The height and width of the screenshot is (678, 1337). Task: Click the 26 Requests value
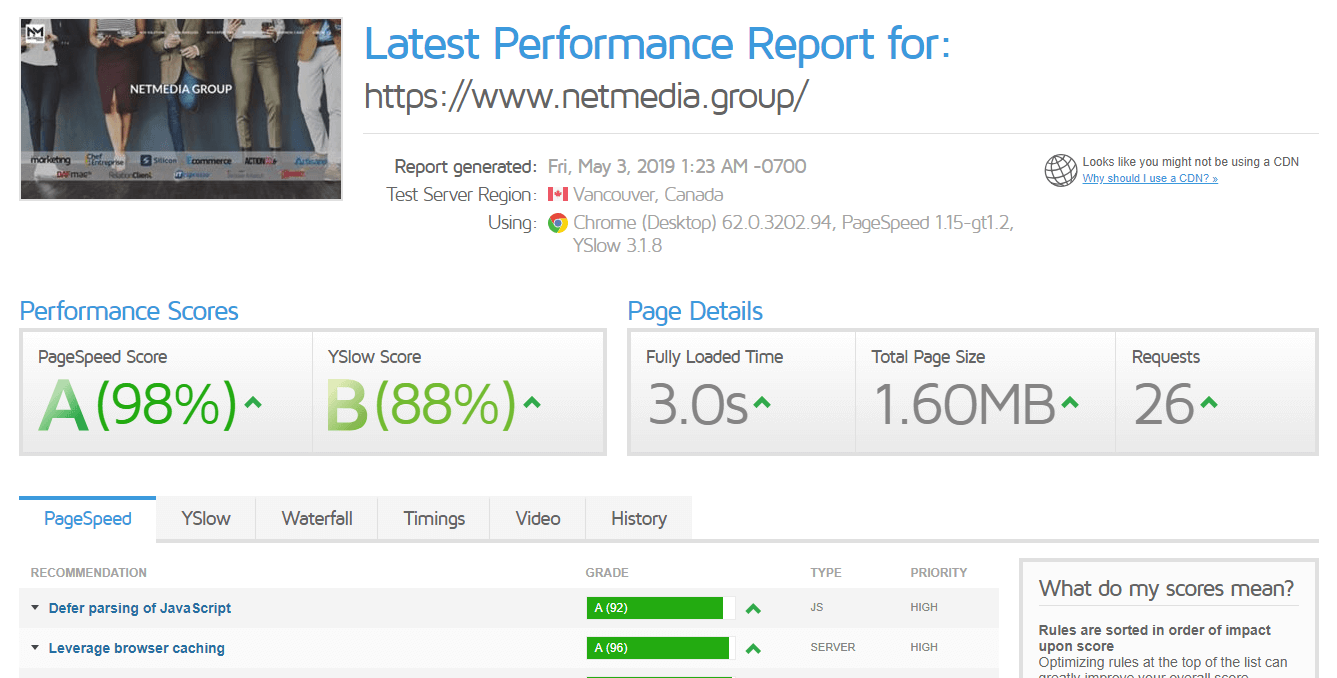click(1164, 405)
